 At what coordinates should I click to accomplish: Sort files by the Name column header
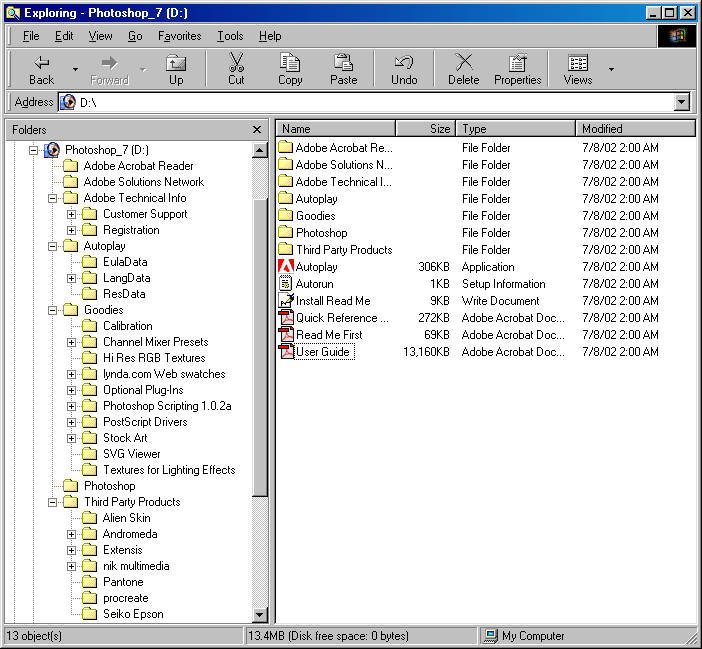pyautogui.click(x=335, y=128)
